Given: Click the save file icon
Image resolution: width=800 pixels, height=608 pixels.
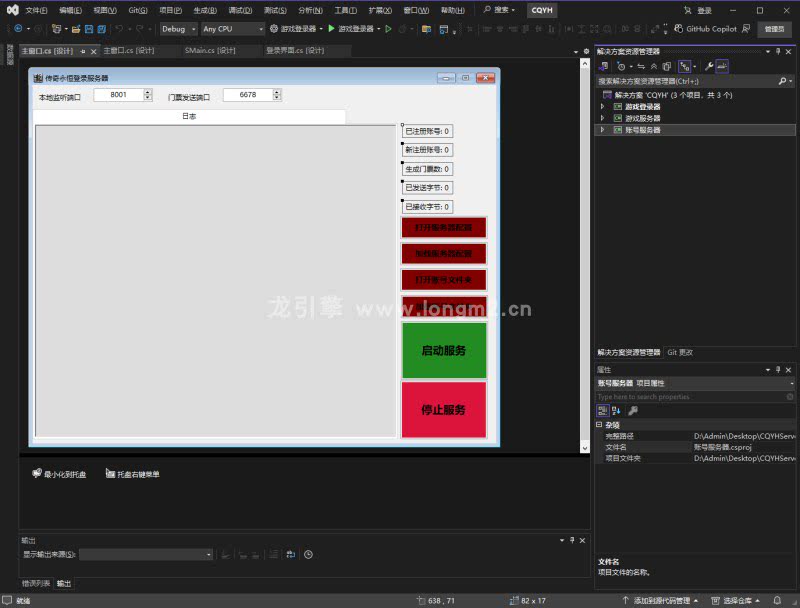Looking at the screenshot, I should coord(89,29).
